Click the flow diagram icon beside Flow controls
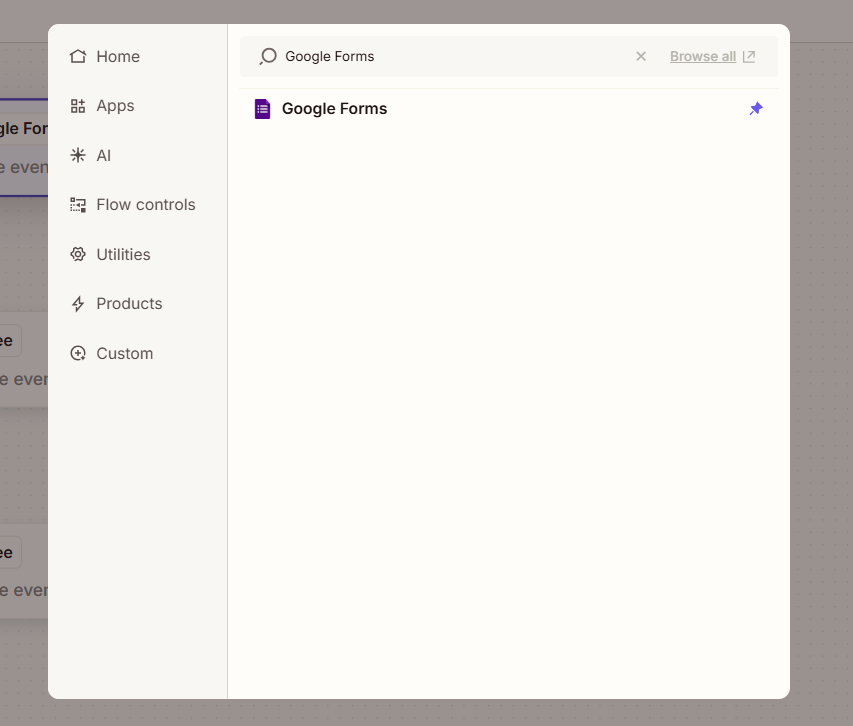 [x=78, y=205]
